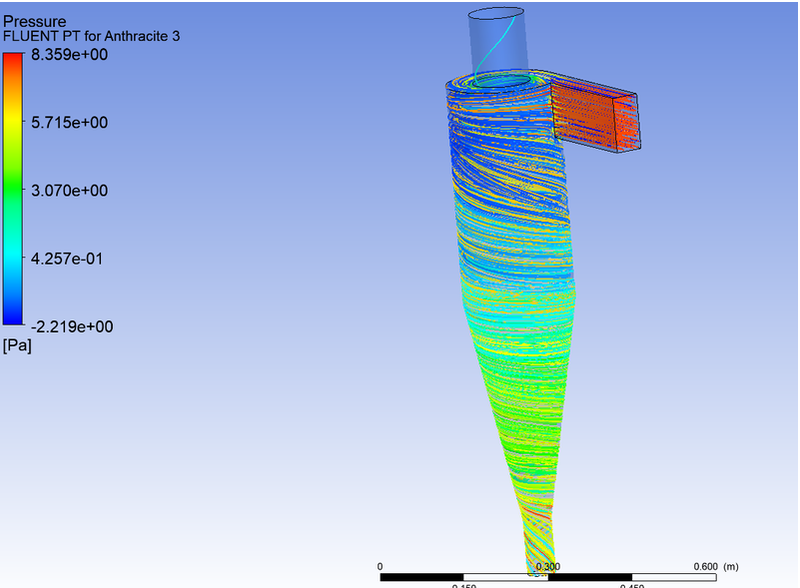Viewport: 800px width, 588px height.
Task: Click the red top of the legend color bar
Action: tap(14, 60)
